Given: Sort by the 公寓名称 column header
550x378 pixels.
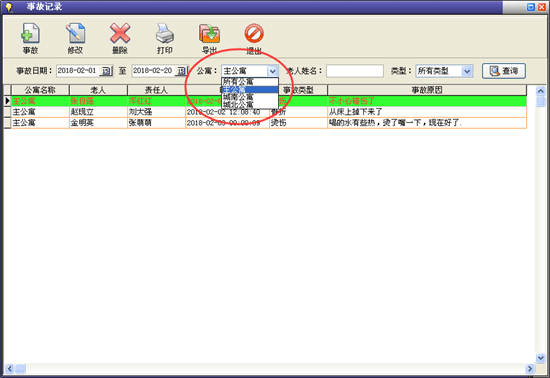Looking at the screenshot, I should click(40, 90).
